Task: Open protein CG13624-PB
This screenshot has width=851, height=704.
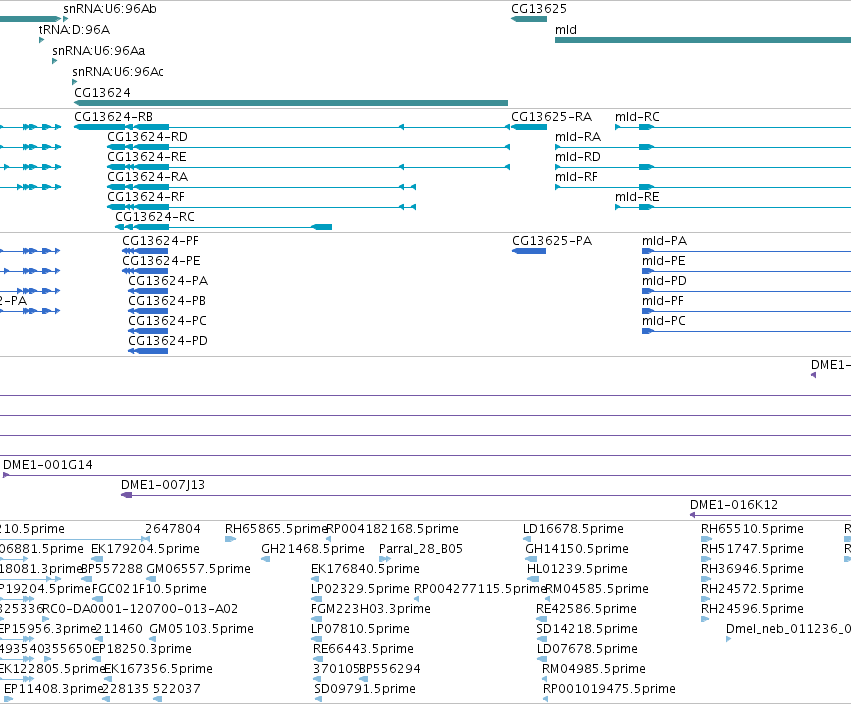Action: pyautogui.click(x=167, y=301)
